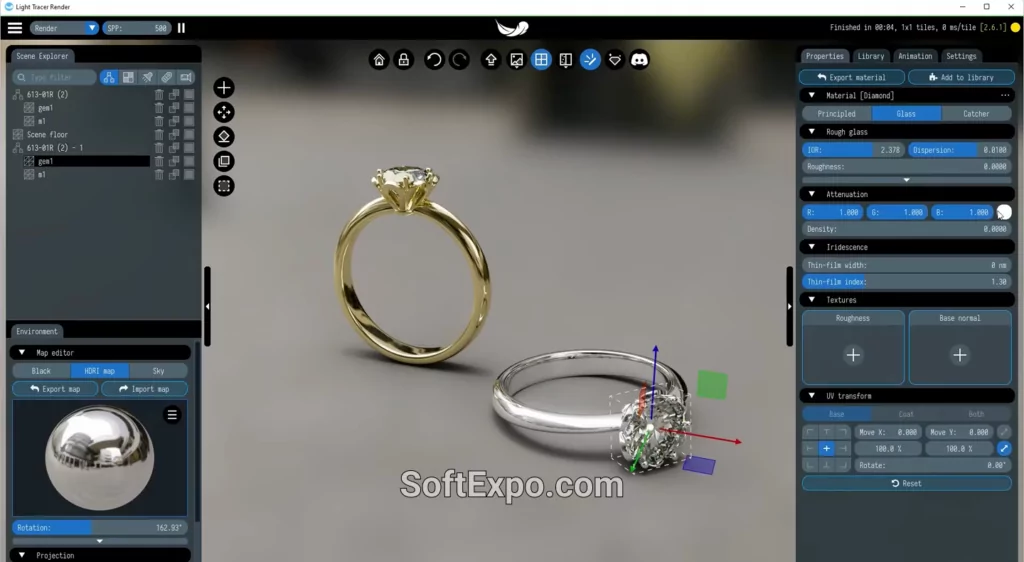Collapse the Map editor section
The width and height of the screenshot is (1024, 562).
[22, 352]
